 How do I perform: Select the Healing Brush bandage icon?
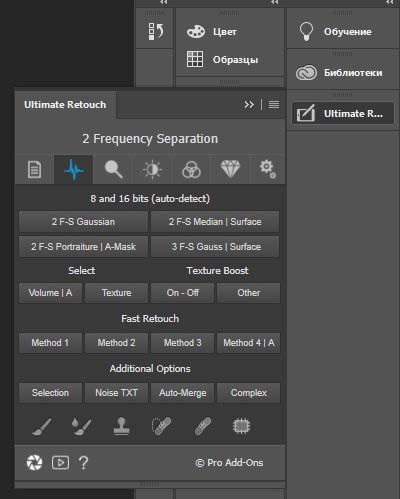[x=203, y=426]
